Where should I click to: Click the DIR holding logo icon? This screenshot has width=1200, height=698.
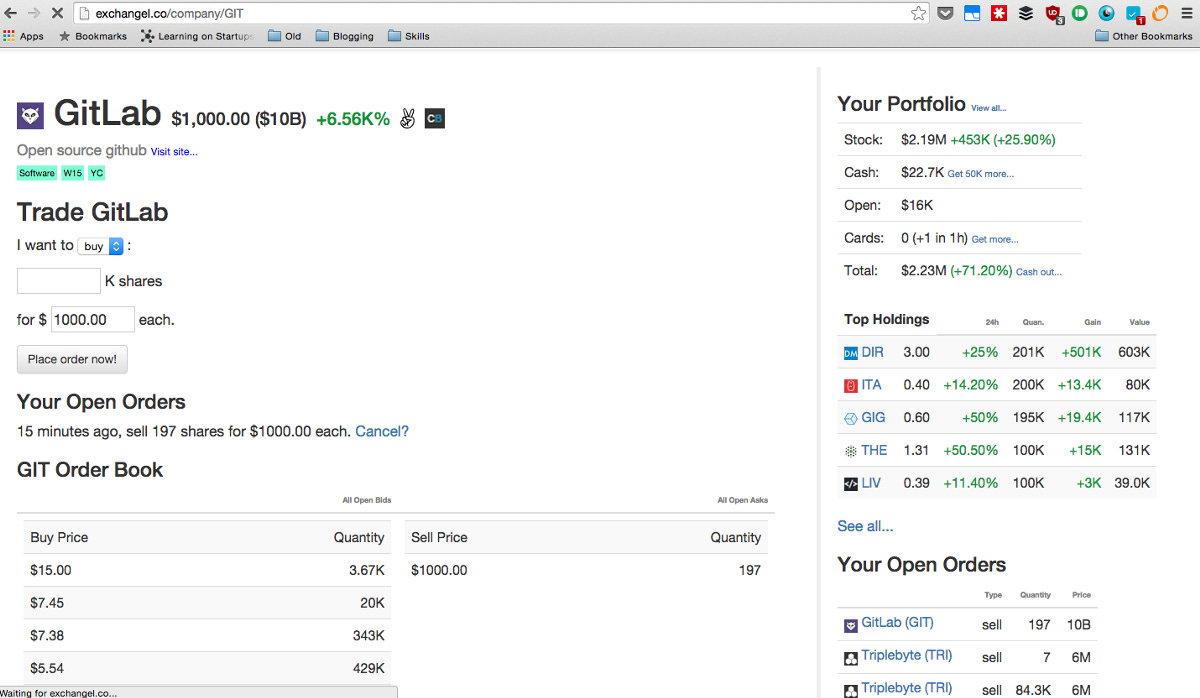click(851, 353)
